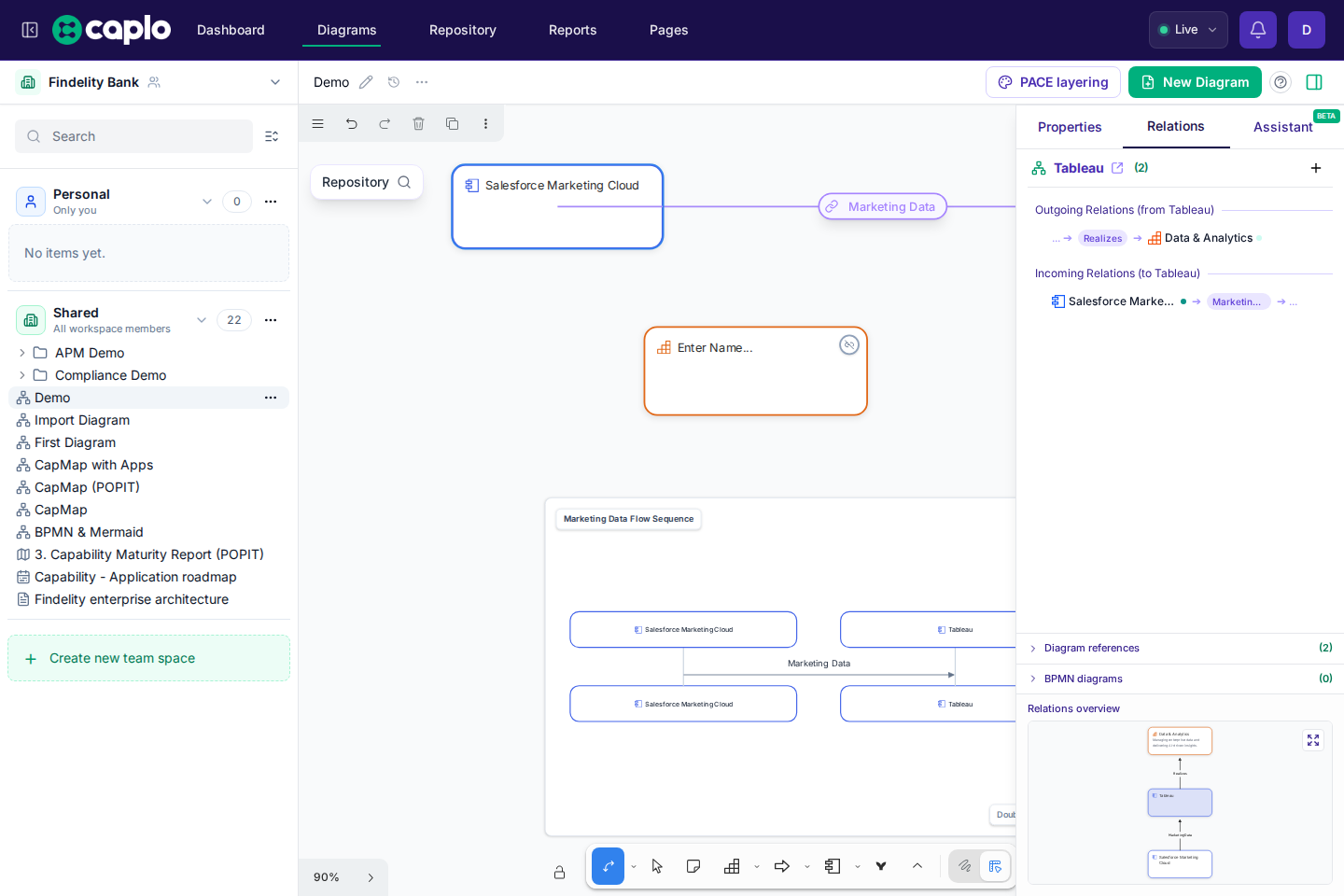Expand Compliance Demo folder

tap(22, 375)
